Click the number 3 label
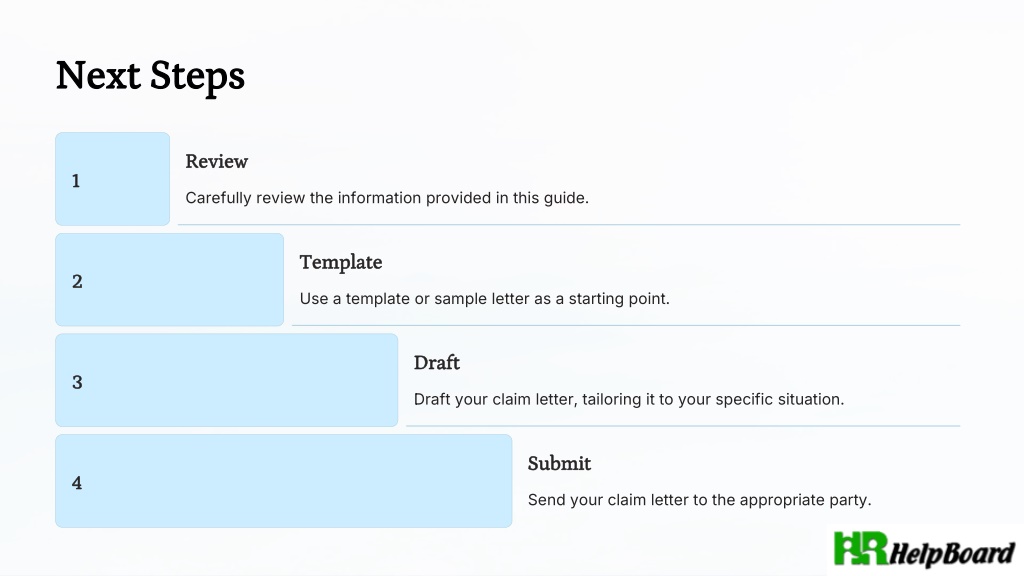This screenshot has width=1024, height=576. (77, 382)
